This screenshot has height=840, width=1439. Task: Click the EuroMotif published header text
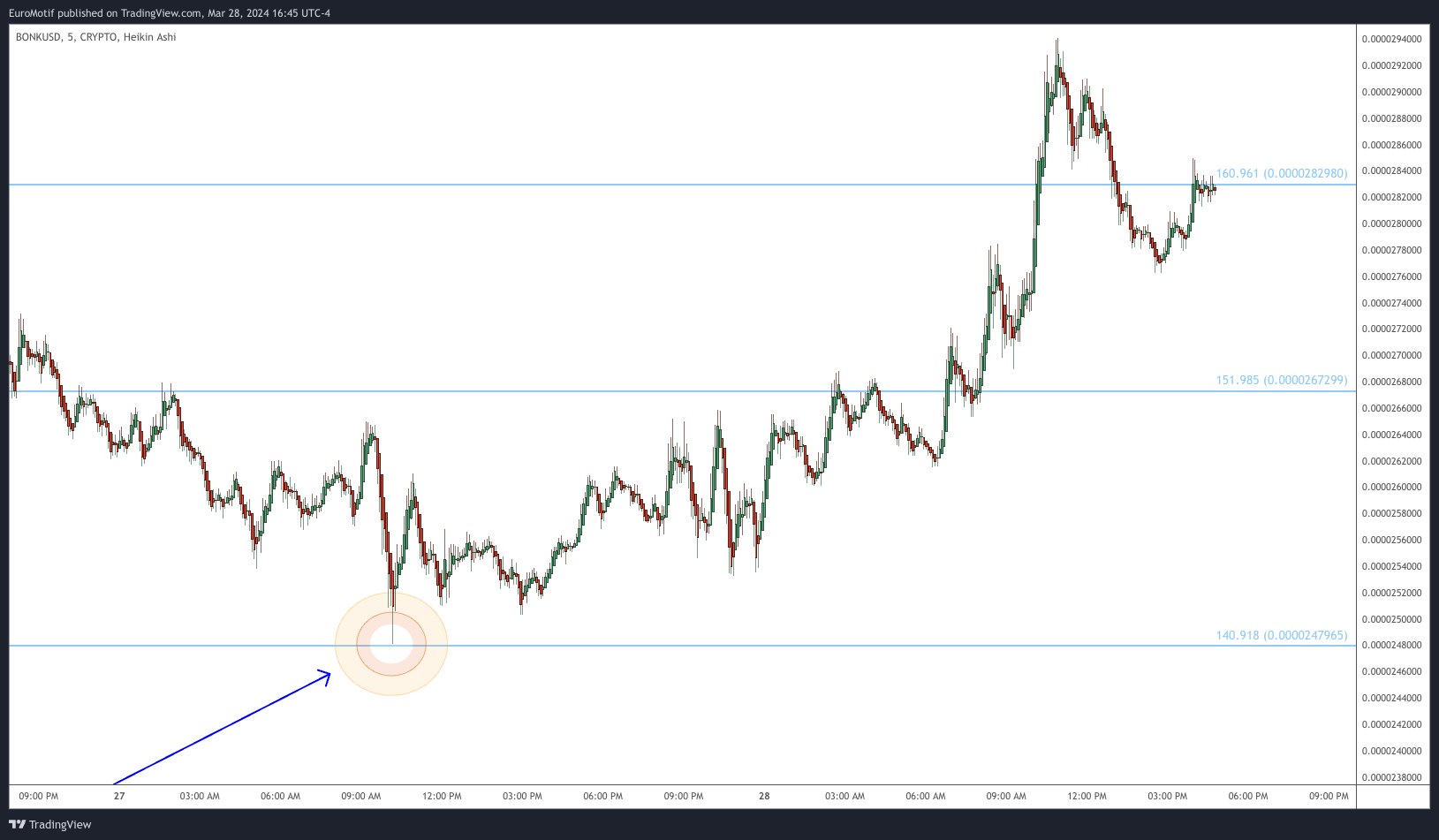tap(170, 13)
